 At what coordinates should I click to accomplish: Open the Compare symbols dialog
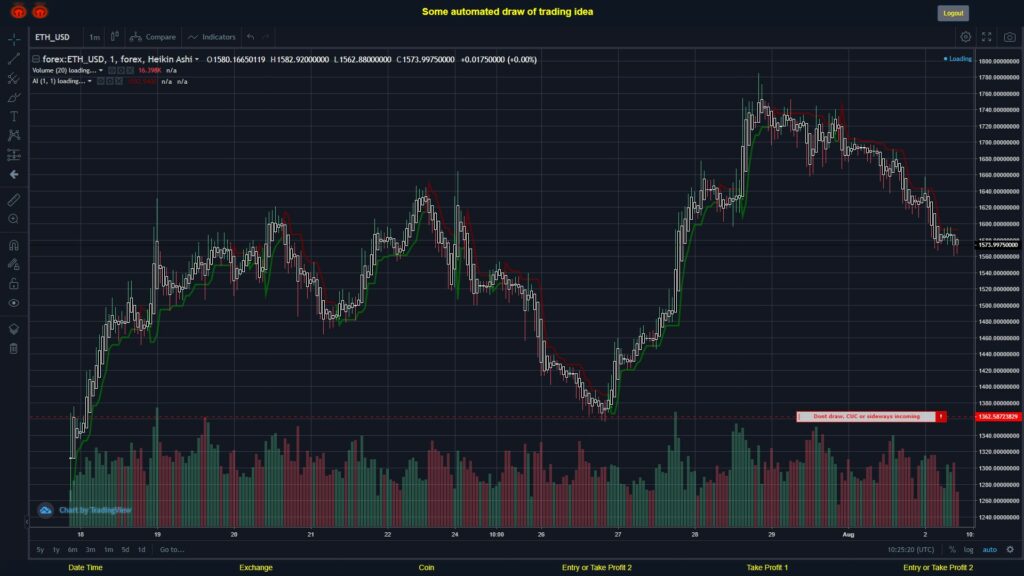click(153, 37)
